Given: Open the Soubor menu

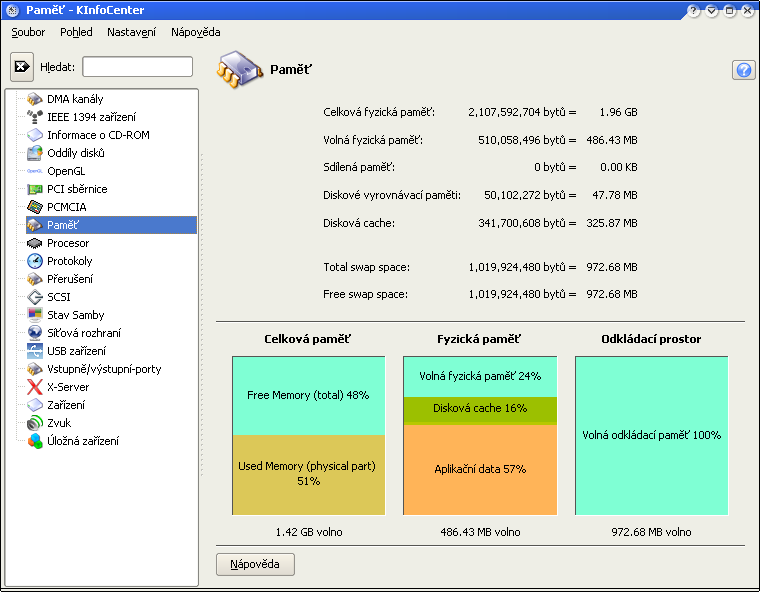Looking at the screenshot, I should pyautogui.click(x=28, y=32).
